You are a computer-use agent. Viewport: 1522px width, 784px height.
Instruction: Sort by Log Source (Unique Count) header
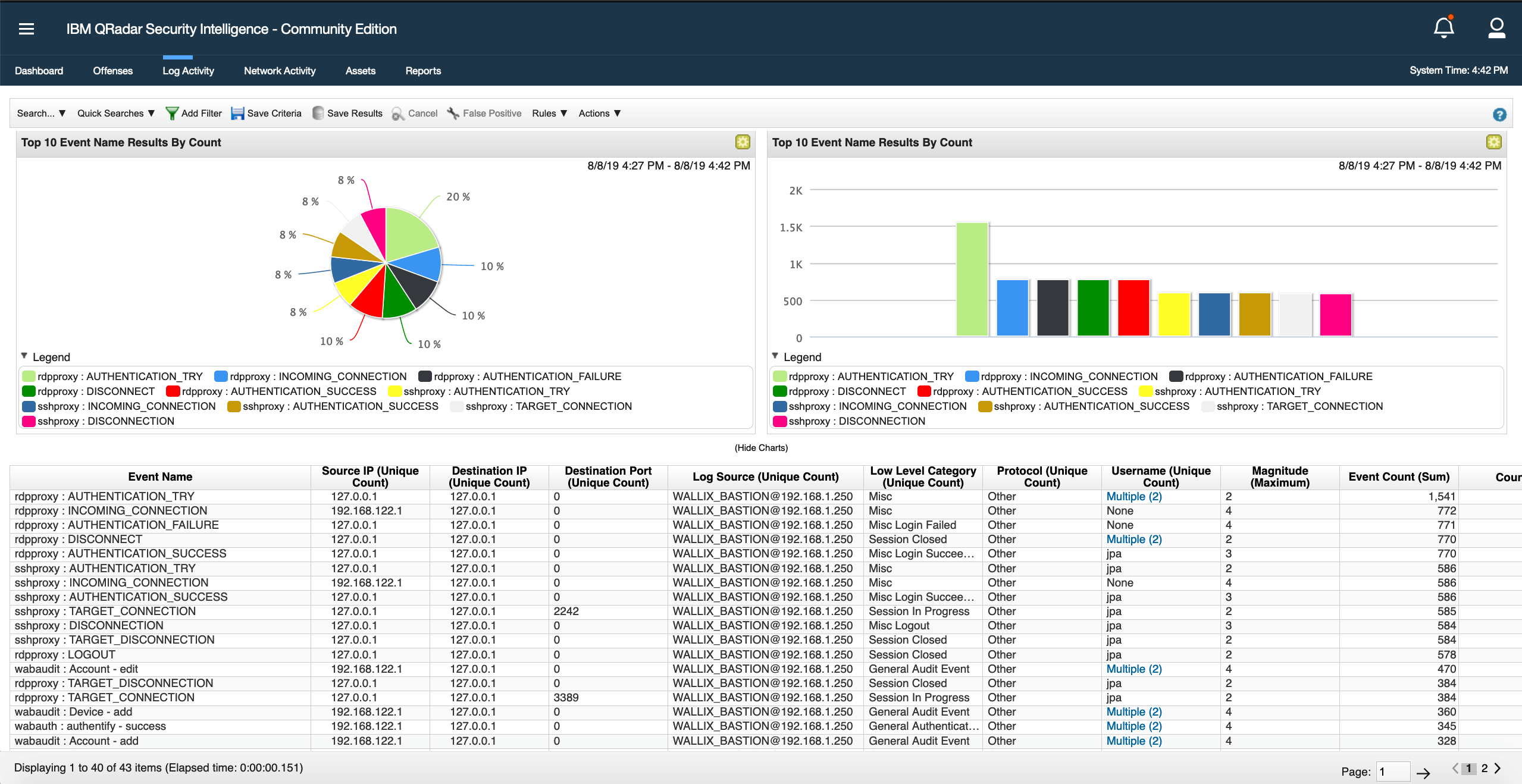(x=765, y=476)
